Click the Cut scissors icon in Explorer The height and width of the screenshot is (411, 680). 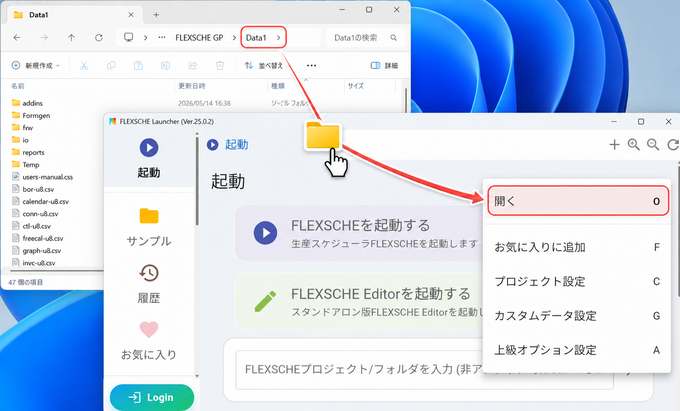(84, 65)
